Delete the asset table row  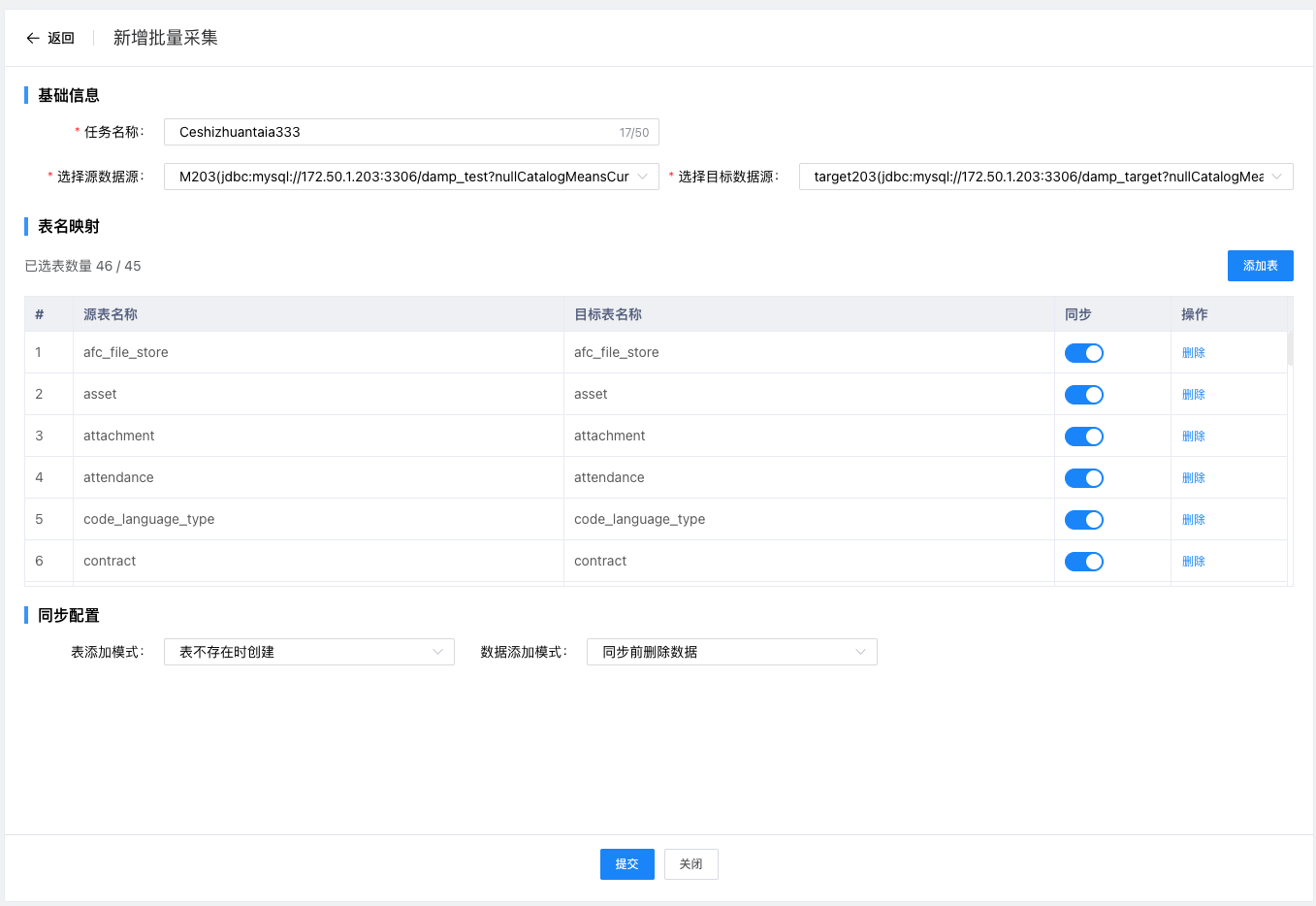point(1193,395)
